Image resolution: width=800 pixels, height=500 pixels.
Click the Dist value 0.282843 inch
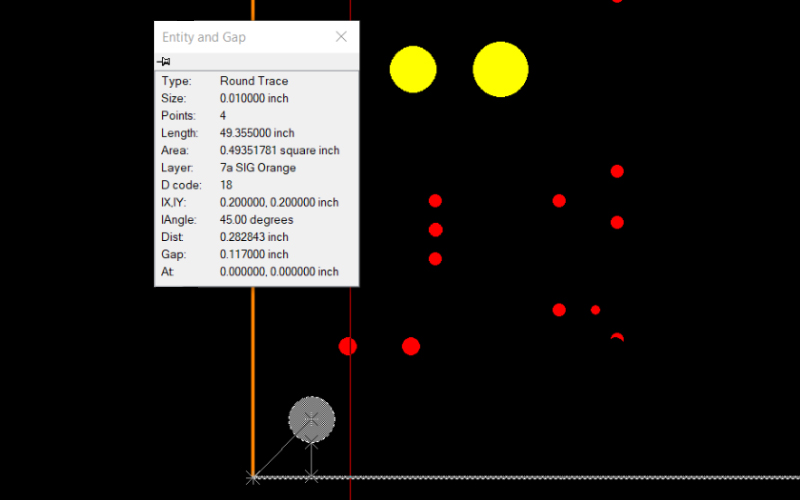pos(254,237)
